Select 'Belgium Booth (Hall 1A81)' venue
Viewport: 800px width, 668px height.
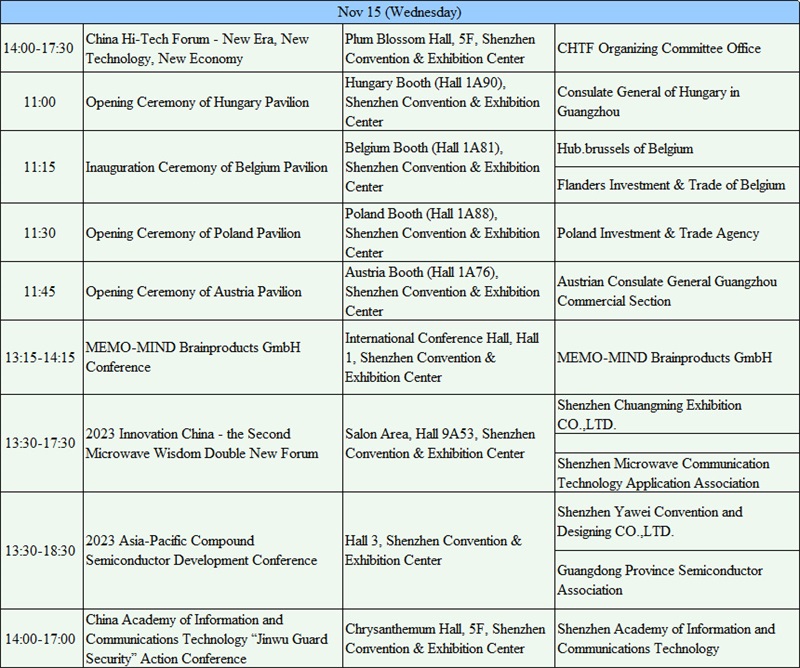tap(448, 167)
